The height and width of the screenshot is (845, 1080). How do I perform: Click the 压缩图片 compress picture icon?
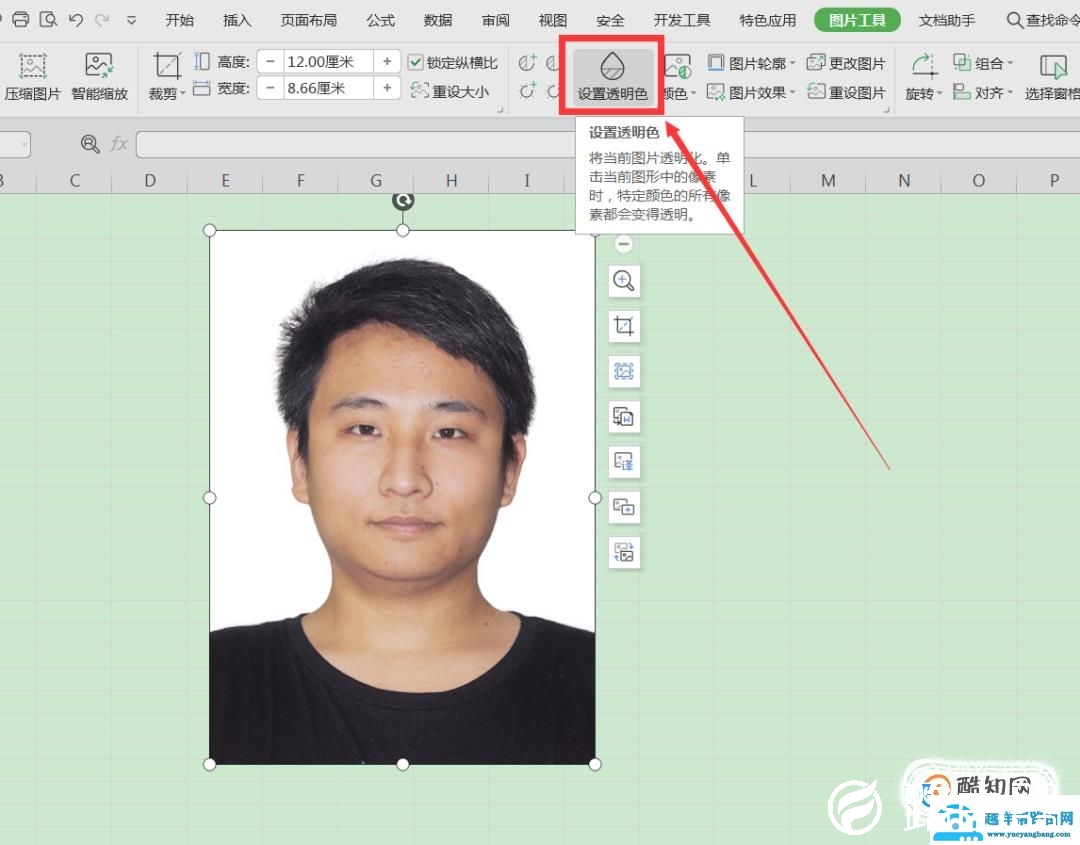point(33,75)
